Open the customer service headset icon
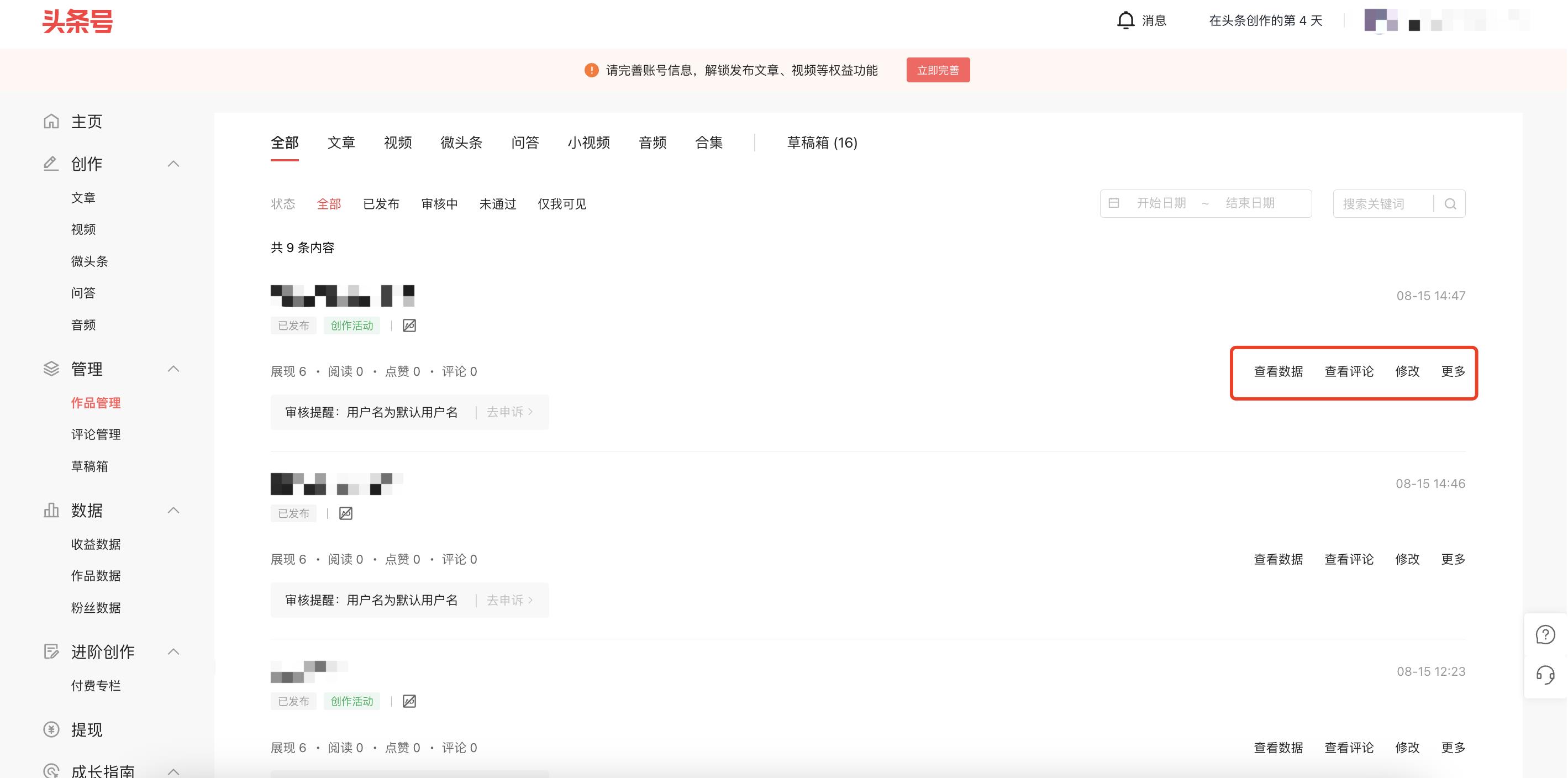1568x778 pixels. [1545, 675]
